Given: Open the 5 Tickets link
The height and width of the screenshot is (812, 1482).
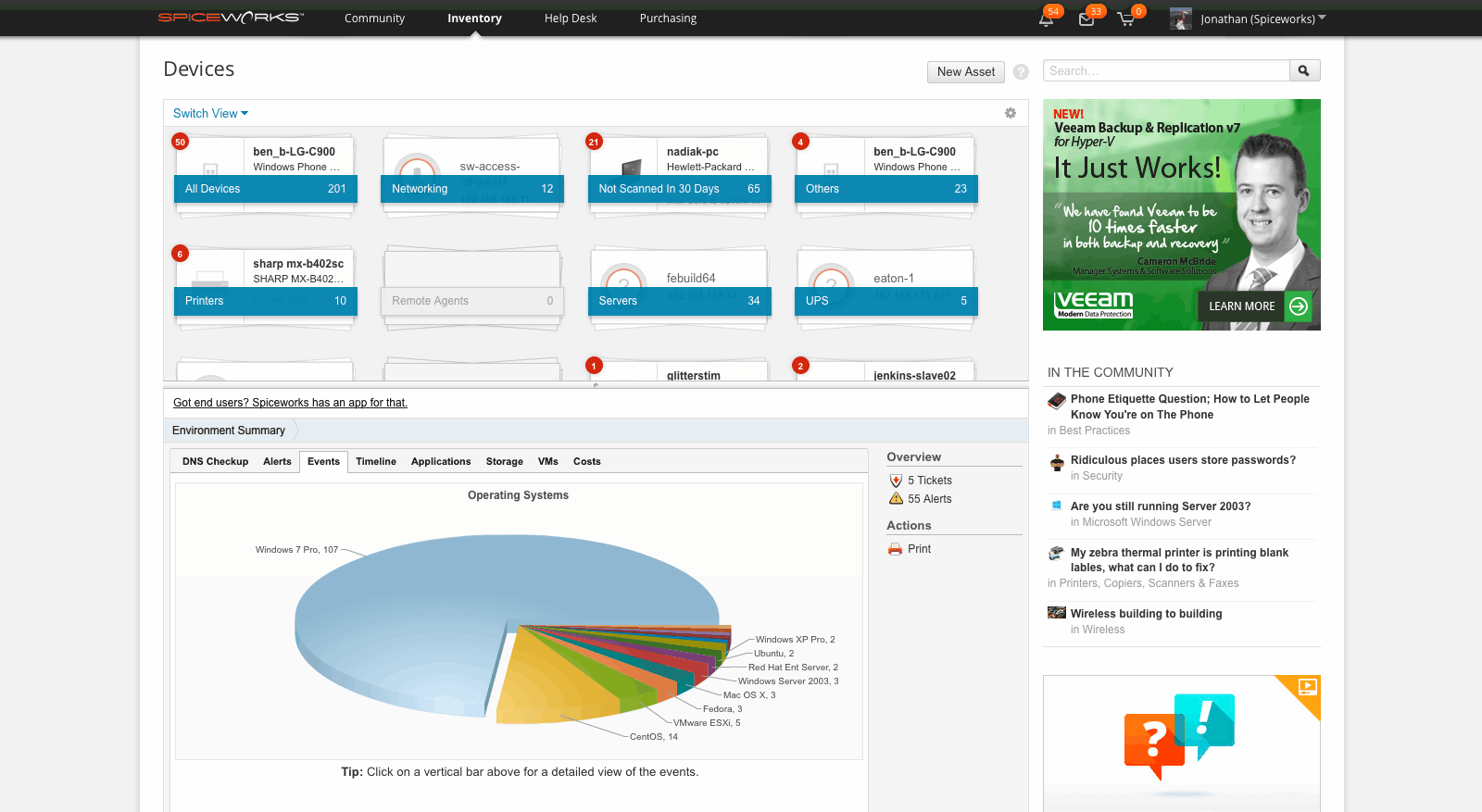Looking at the screenshot, I should pos(930,481).
